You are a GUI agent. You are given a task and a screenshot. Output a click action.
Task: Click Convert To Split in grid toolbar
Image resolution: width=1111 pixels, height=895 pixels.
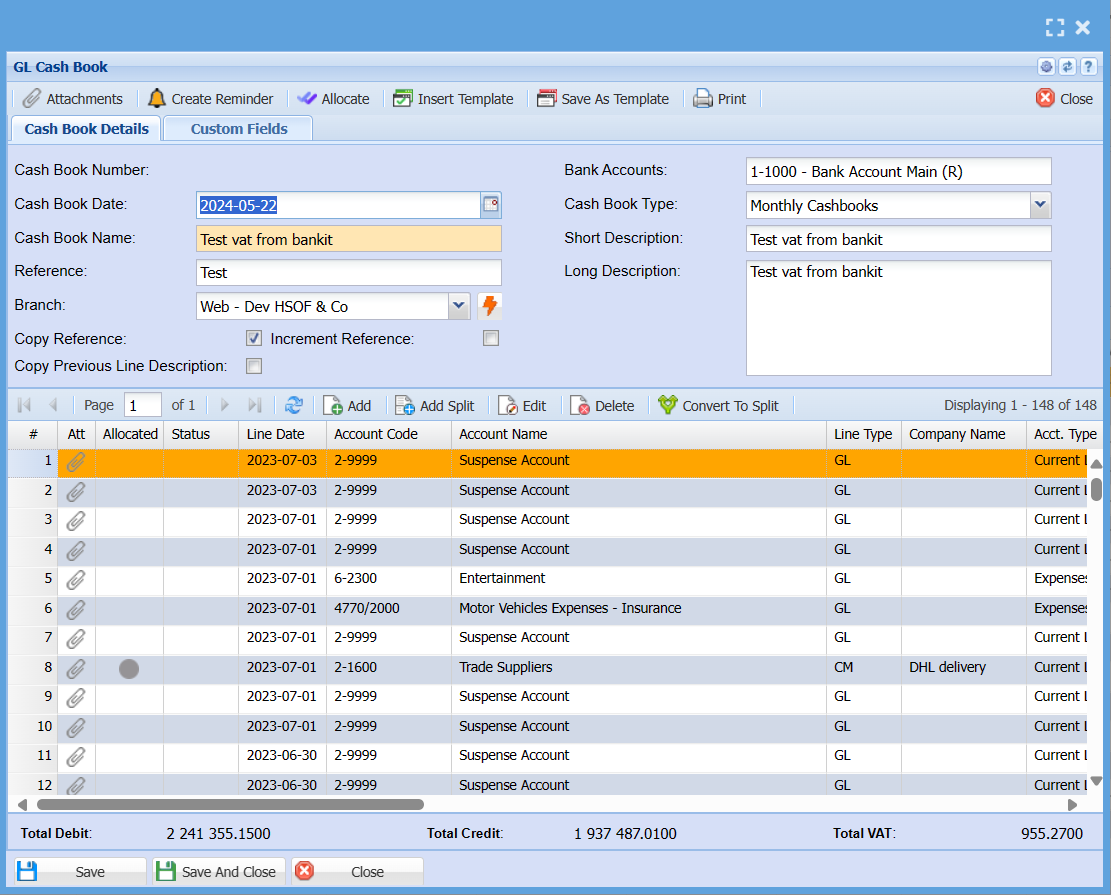[x=719, y=405]
